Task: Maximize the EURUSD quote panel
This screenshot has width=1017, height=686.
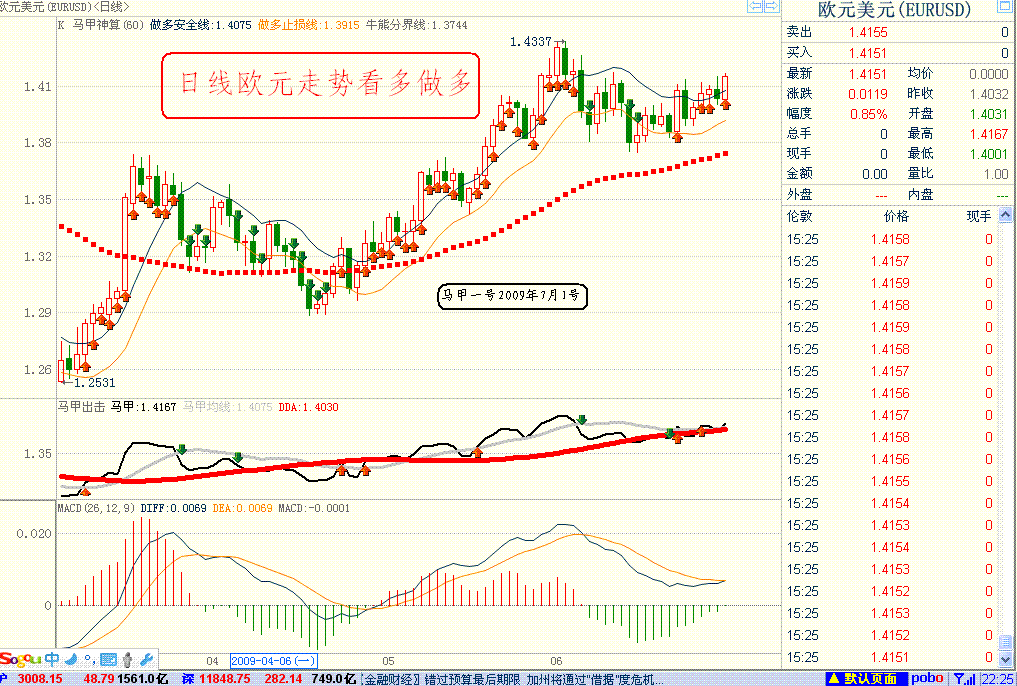Action: (1004, 7)
